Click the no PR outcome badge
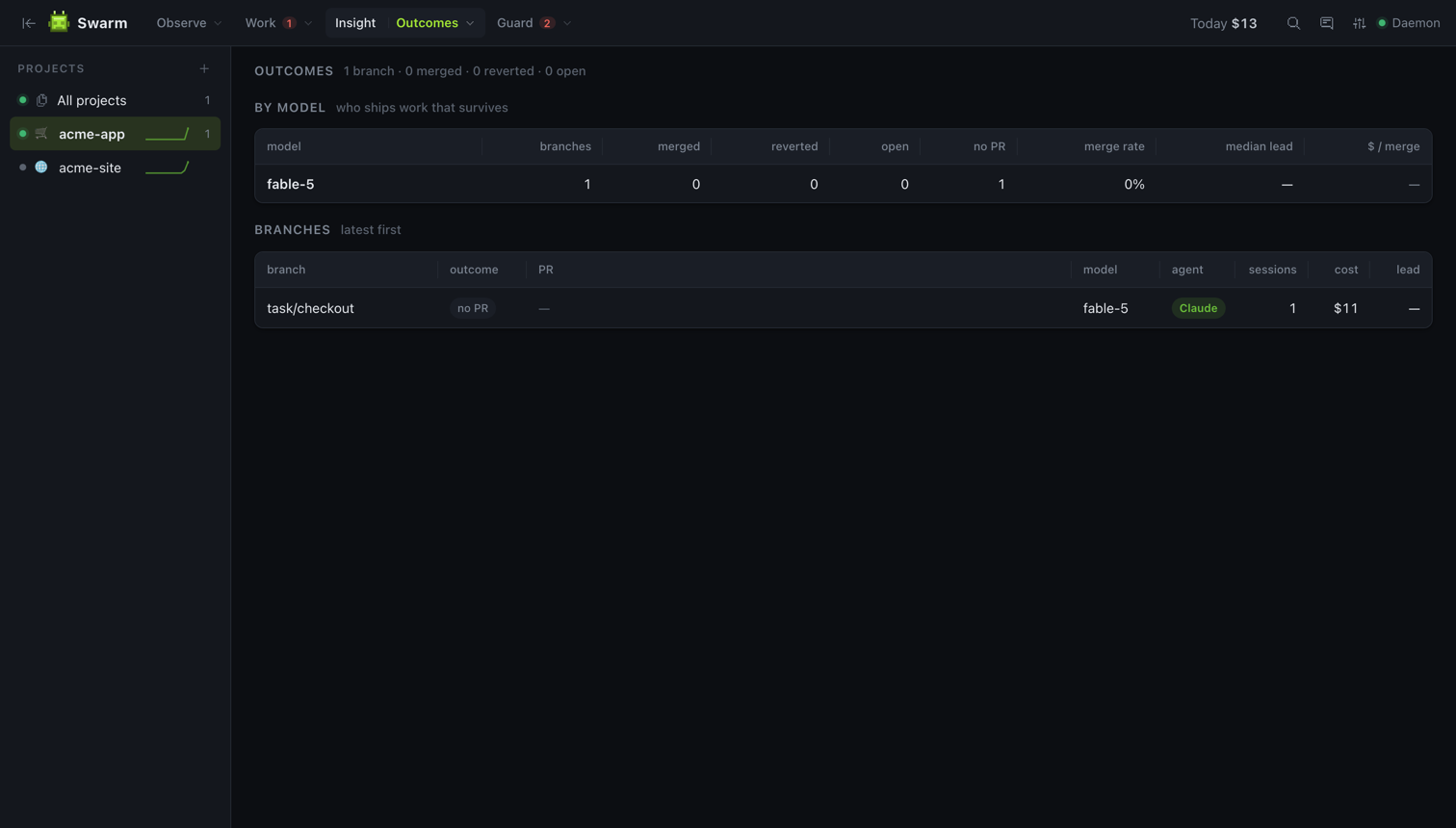1456x828 pixels. [473, 308]
